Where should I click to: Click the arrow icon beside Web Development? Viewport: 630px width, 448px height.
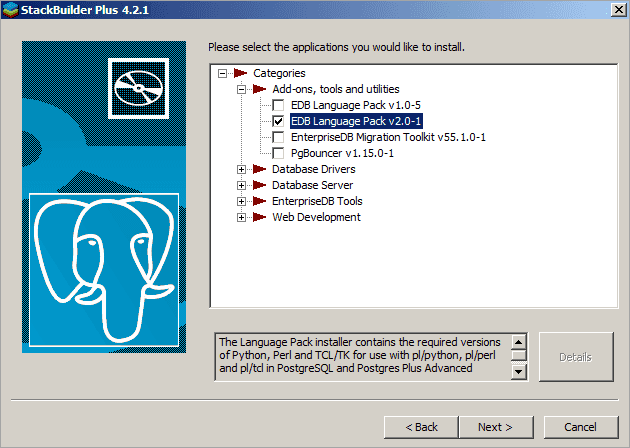click(260, 217)
